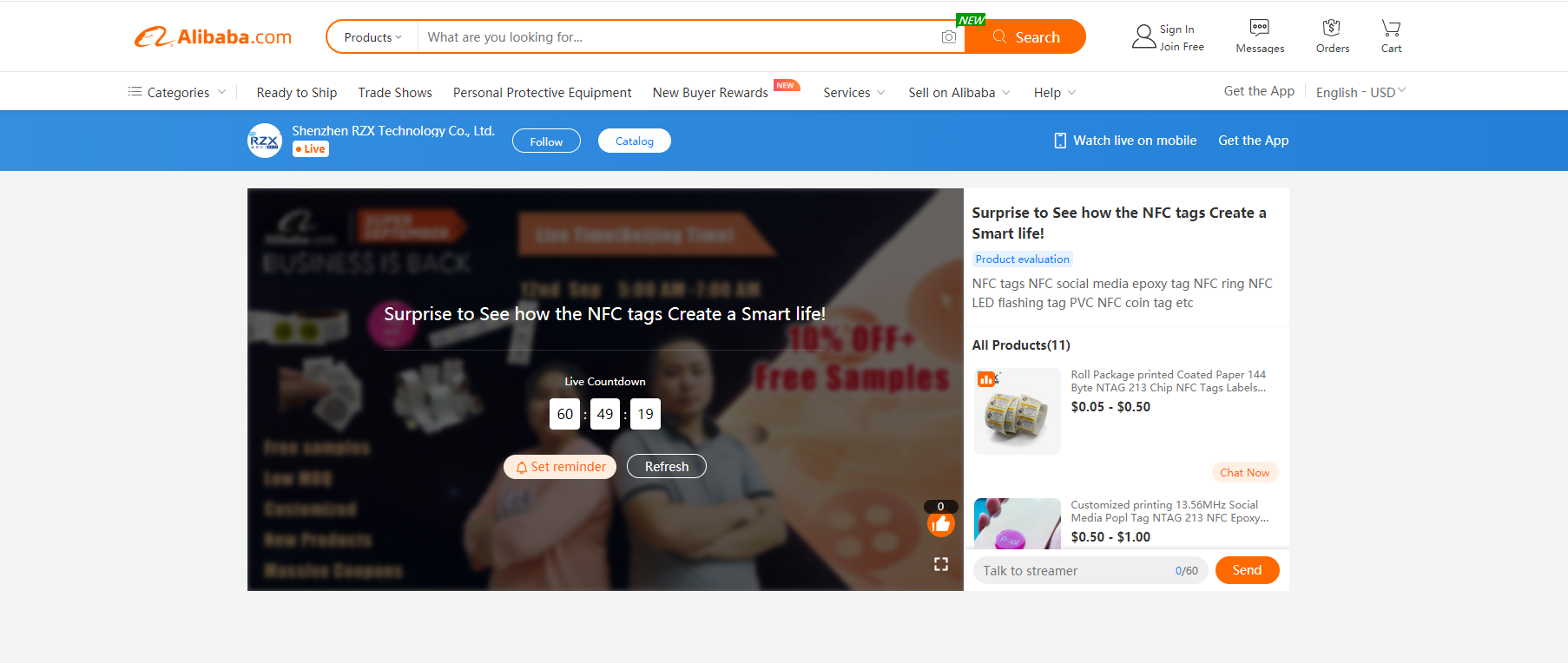Click the Catalog button
The height and width of the screenshot is (663, 1568).
(635, 141)
